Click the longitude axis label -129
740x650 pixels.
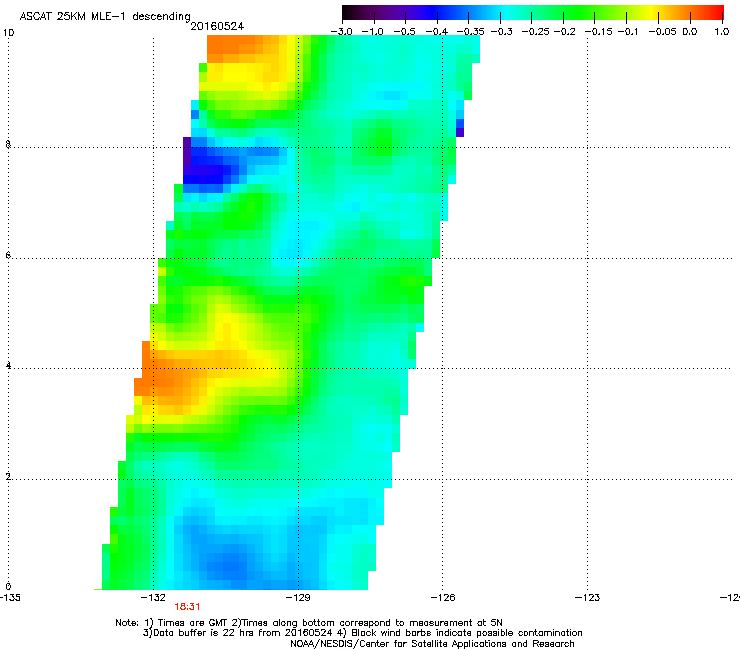(298, 598)
